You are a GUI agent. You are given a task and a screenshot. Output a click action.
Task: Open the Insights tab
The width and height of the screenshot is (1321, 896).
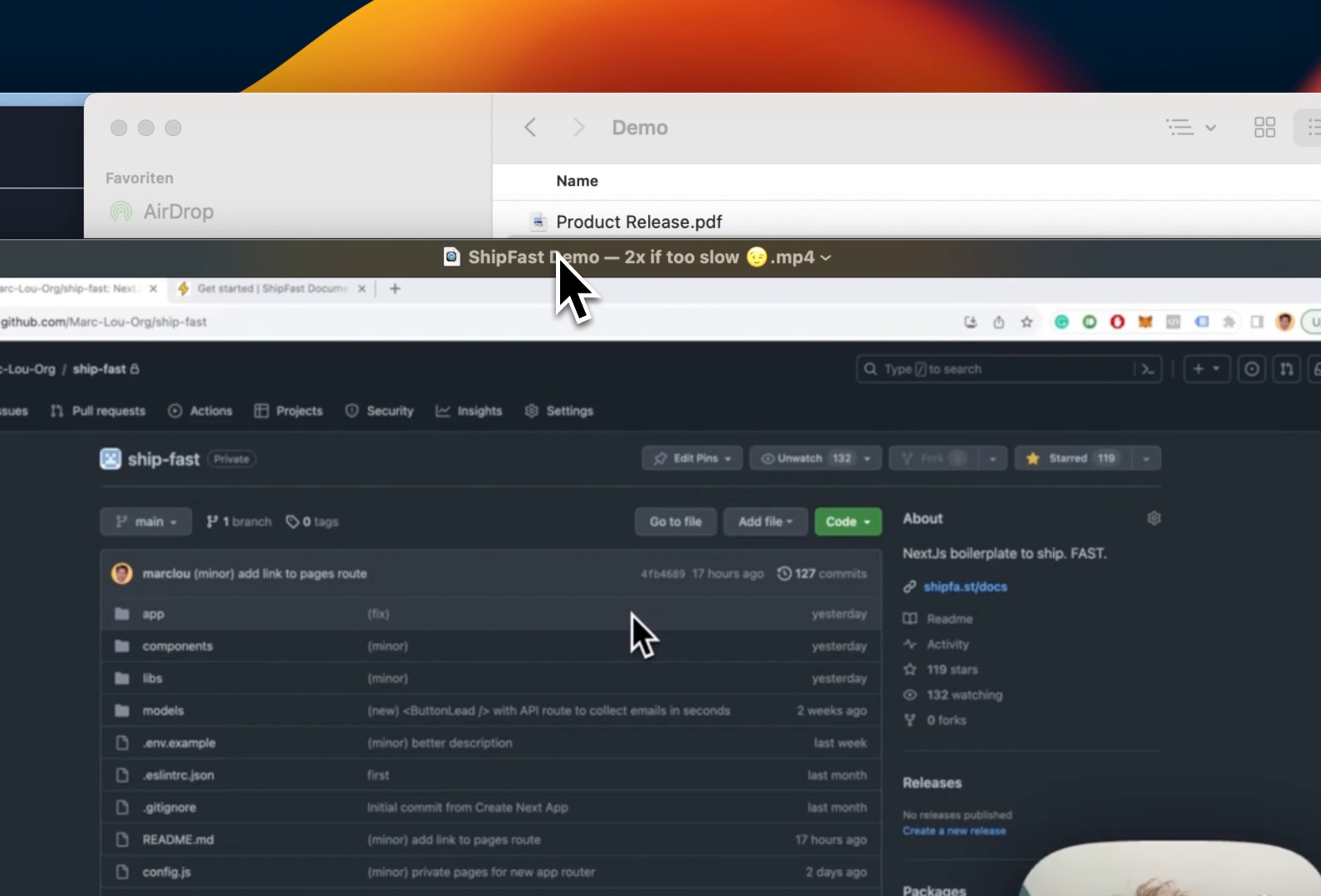click(469, 411)
